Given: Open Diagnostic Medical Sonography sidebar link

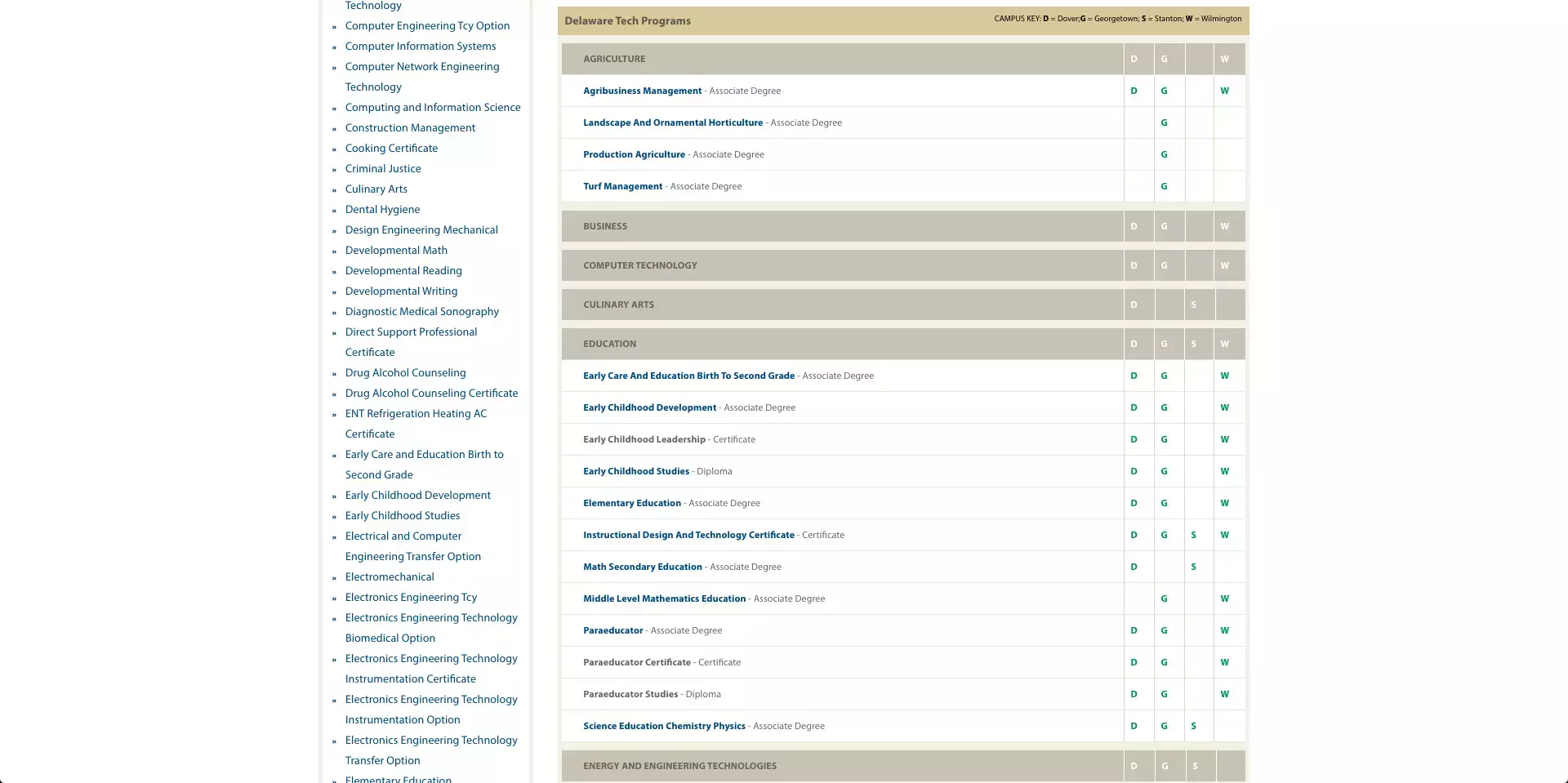Looking at the screenshot, I should (421, 312).
